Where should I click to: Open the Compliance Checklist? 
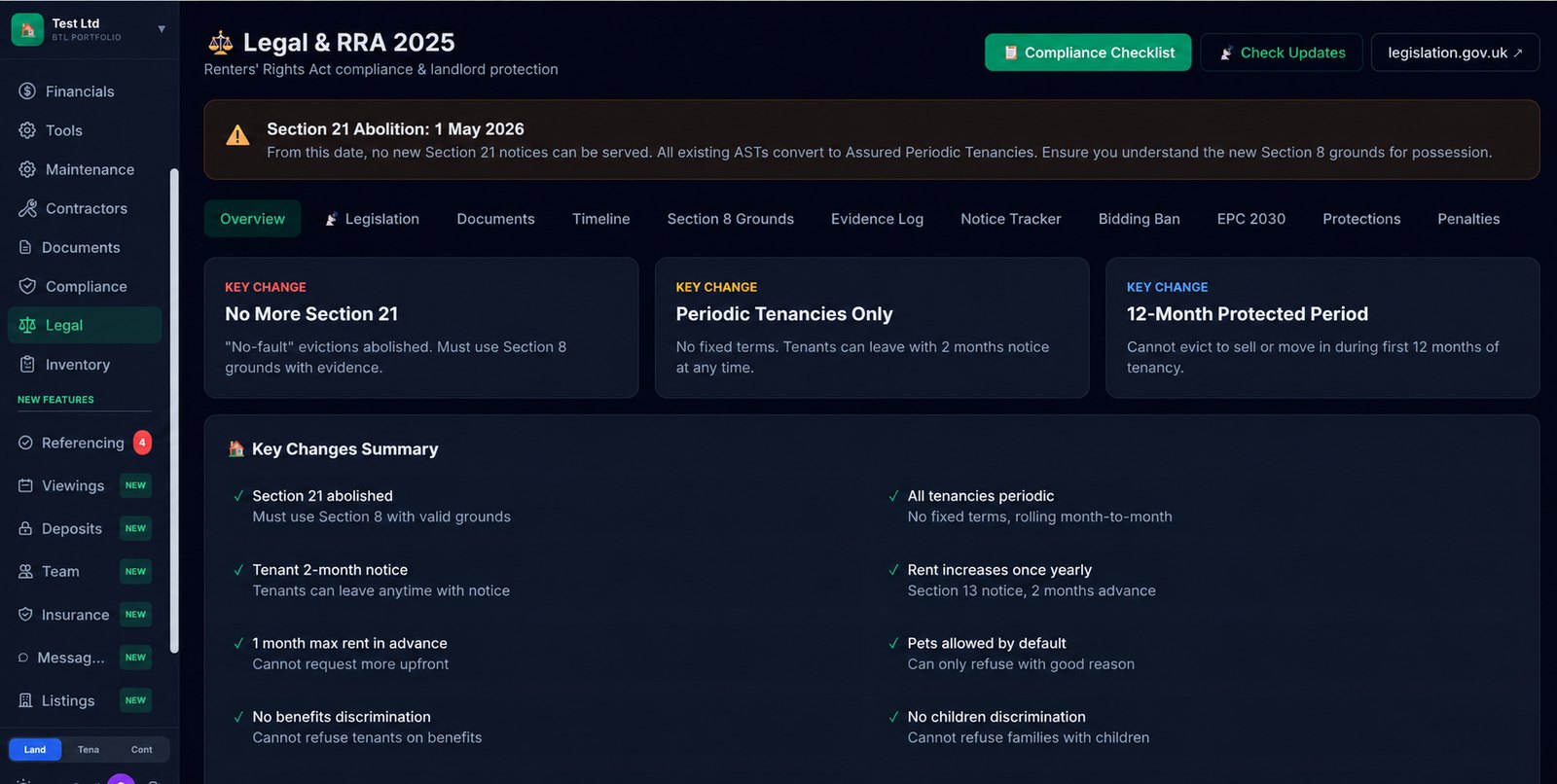coord(1088,53)
